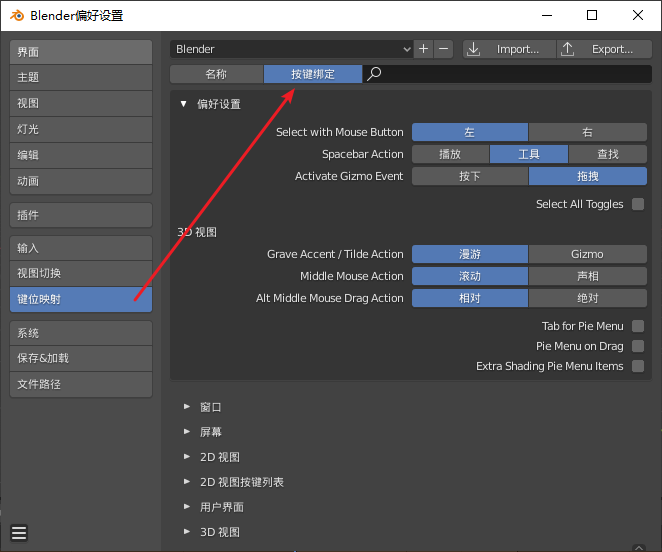Open the 系统 preferences section
Viewport: 662px width, 552px height.
point(81,333)
